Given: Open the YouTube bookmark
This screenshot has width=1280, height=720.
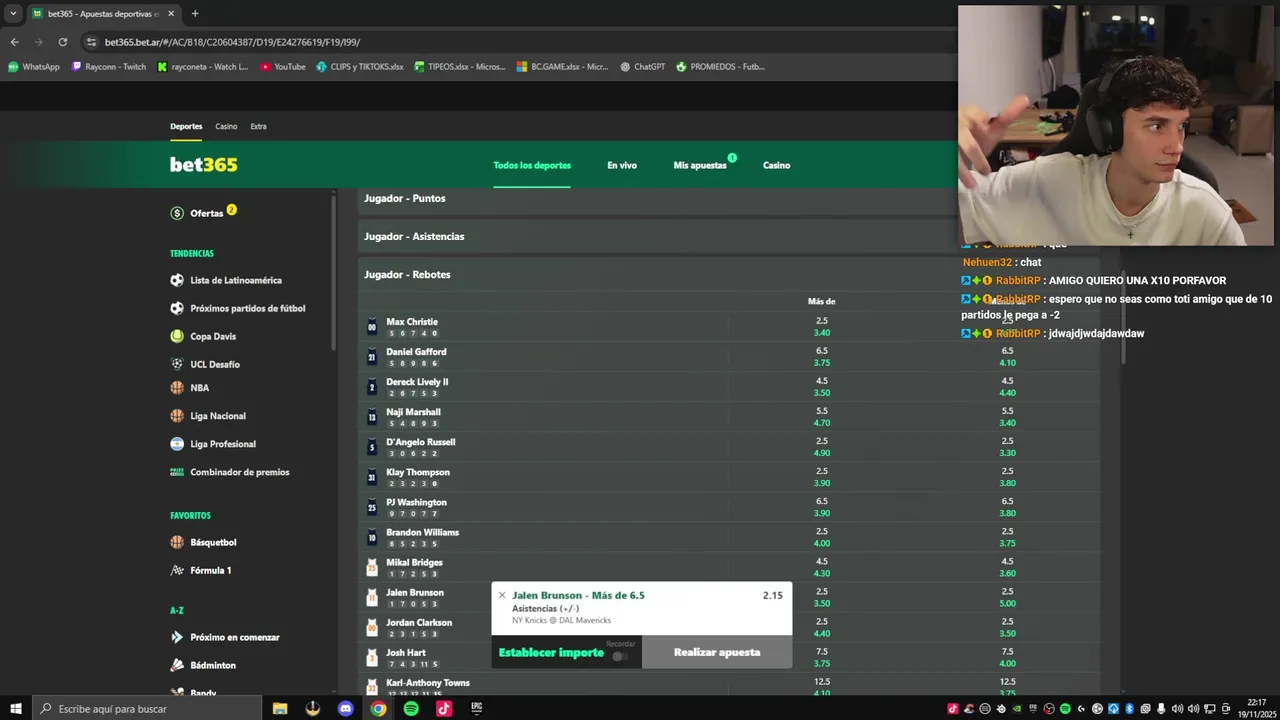Looking at the screenshot, I should (x=282, y=67).
